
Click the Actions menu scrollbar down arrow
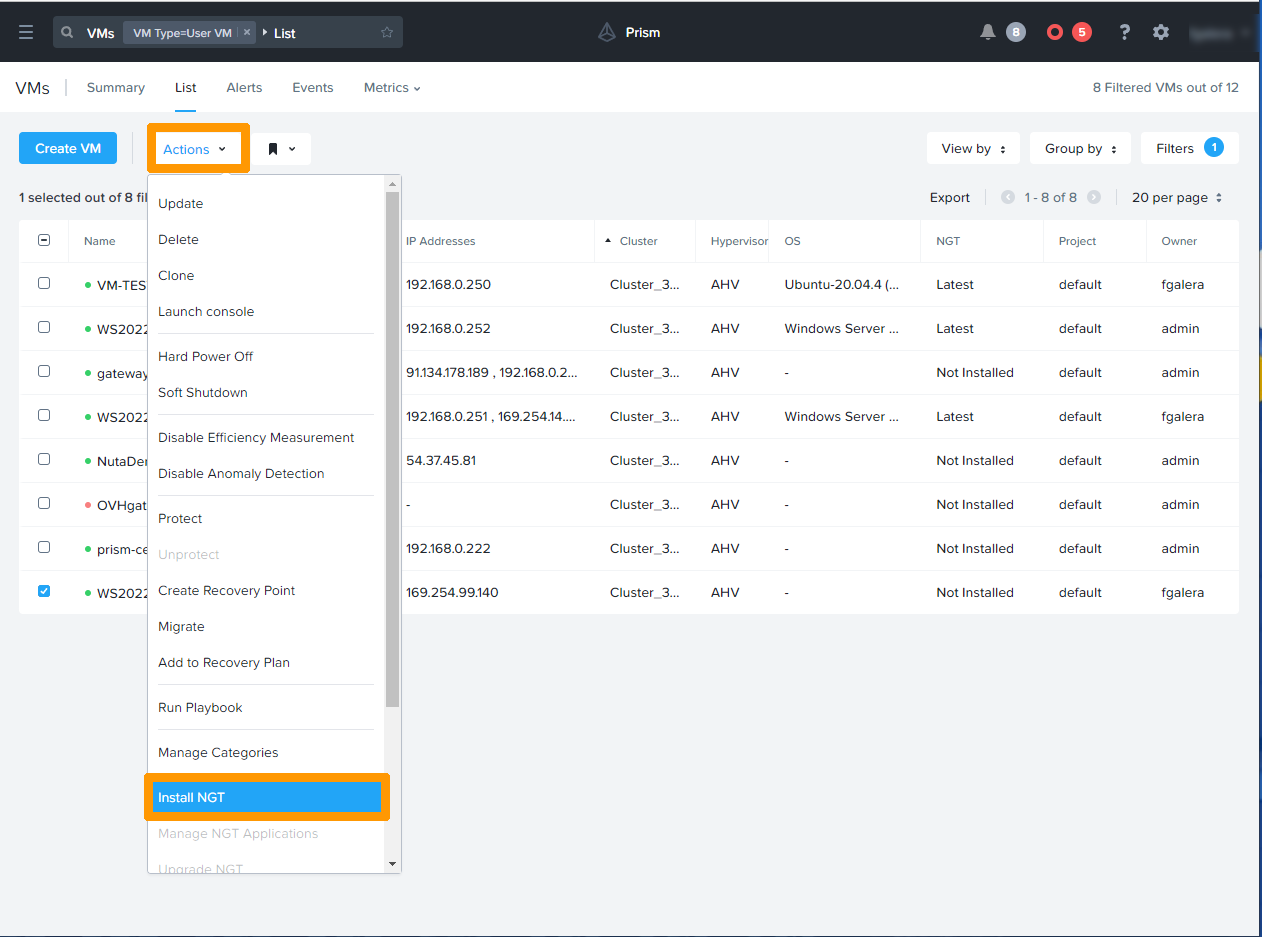pyautogui.click(x=392, y=864)
